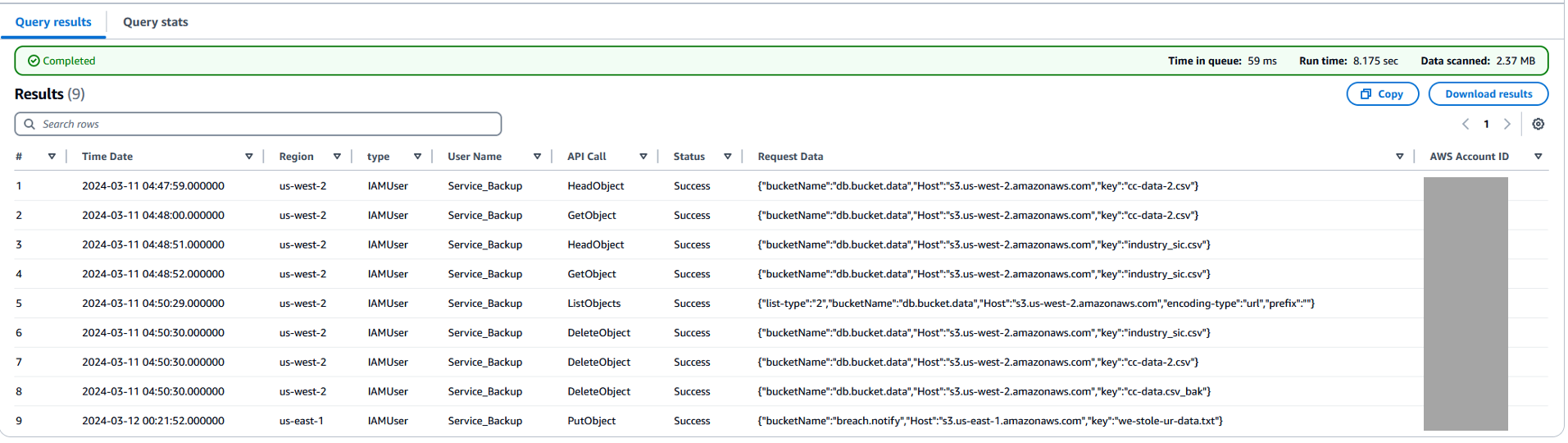
Task: Click row 1 request data for cc-data-2.csv
Action: 978,186
